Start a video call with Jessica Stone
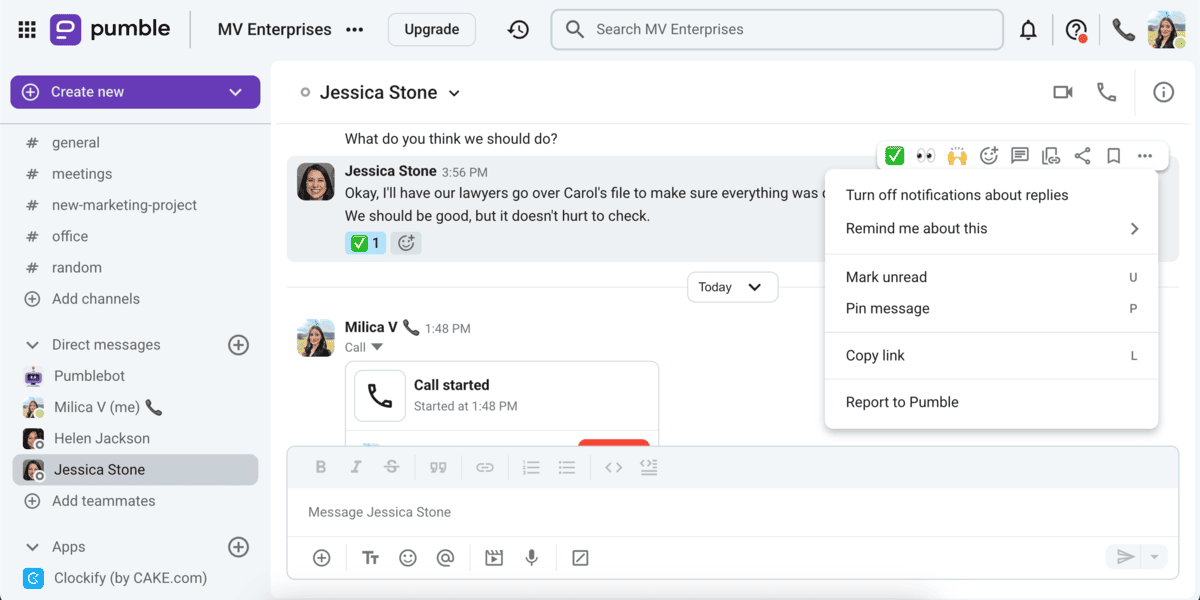The height and width of the screenshot is (600, 1200). [x=1062, y=91]
